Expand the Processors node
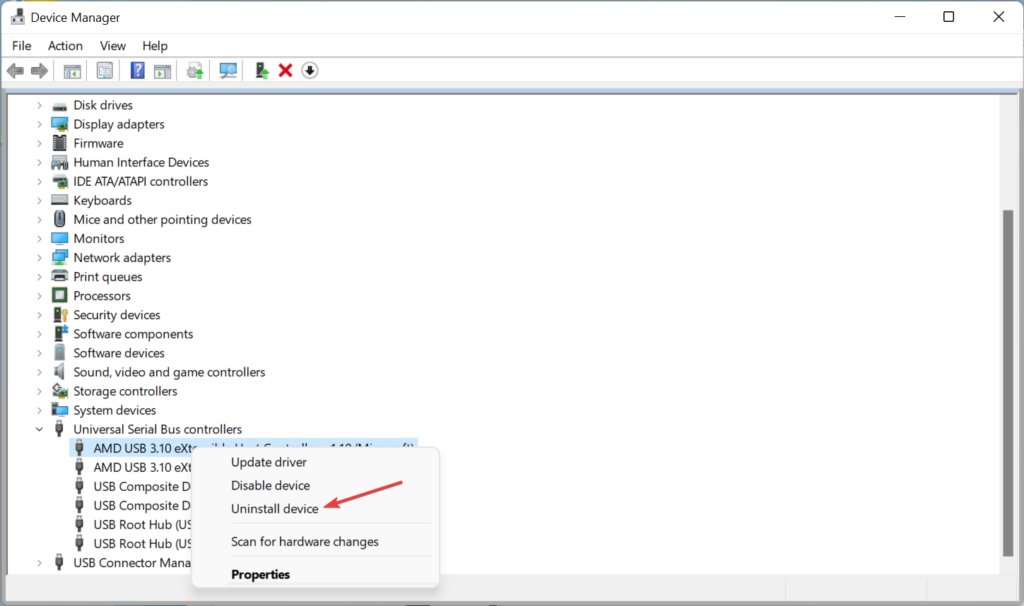Viewport: 1024px width, 606px height. [x=39, y=296]
